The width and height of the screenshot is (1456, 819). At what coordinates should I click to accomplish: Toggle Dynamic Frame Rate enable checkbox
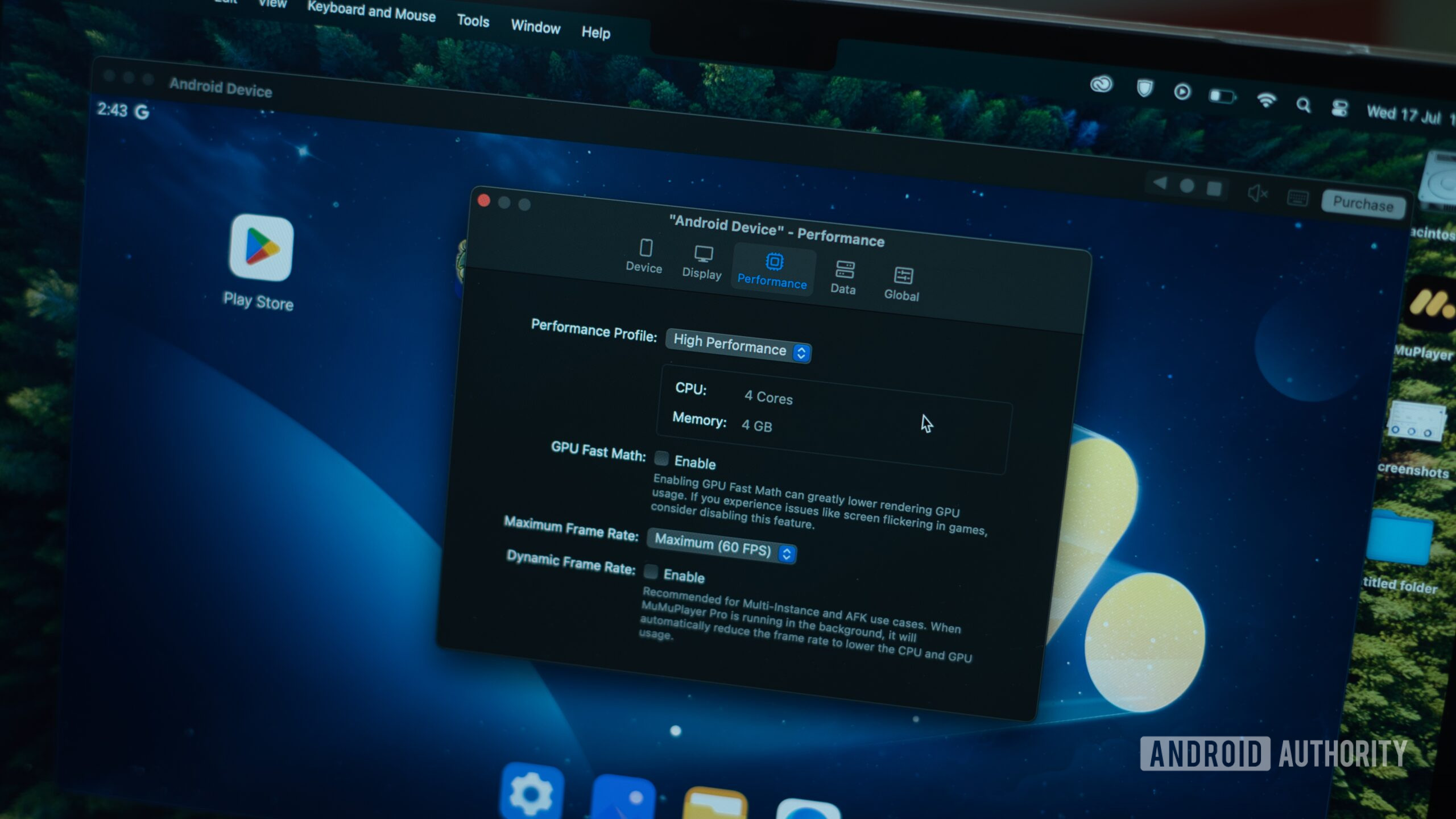tap(651, 574)
